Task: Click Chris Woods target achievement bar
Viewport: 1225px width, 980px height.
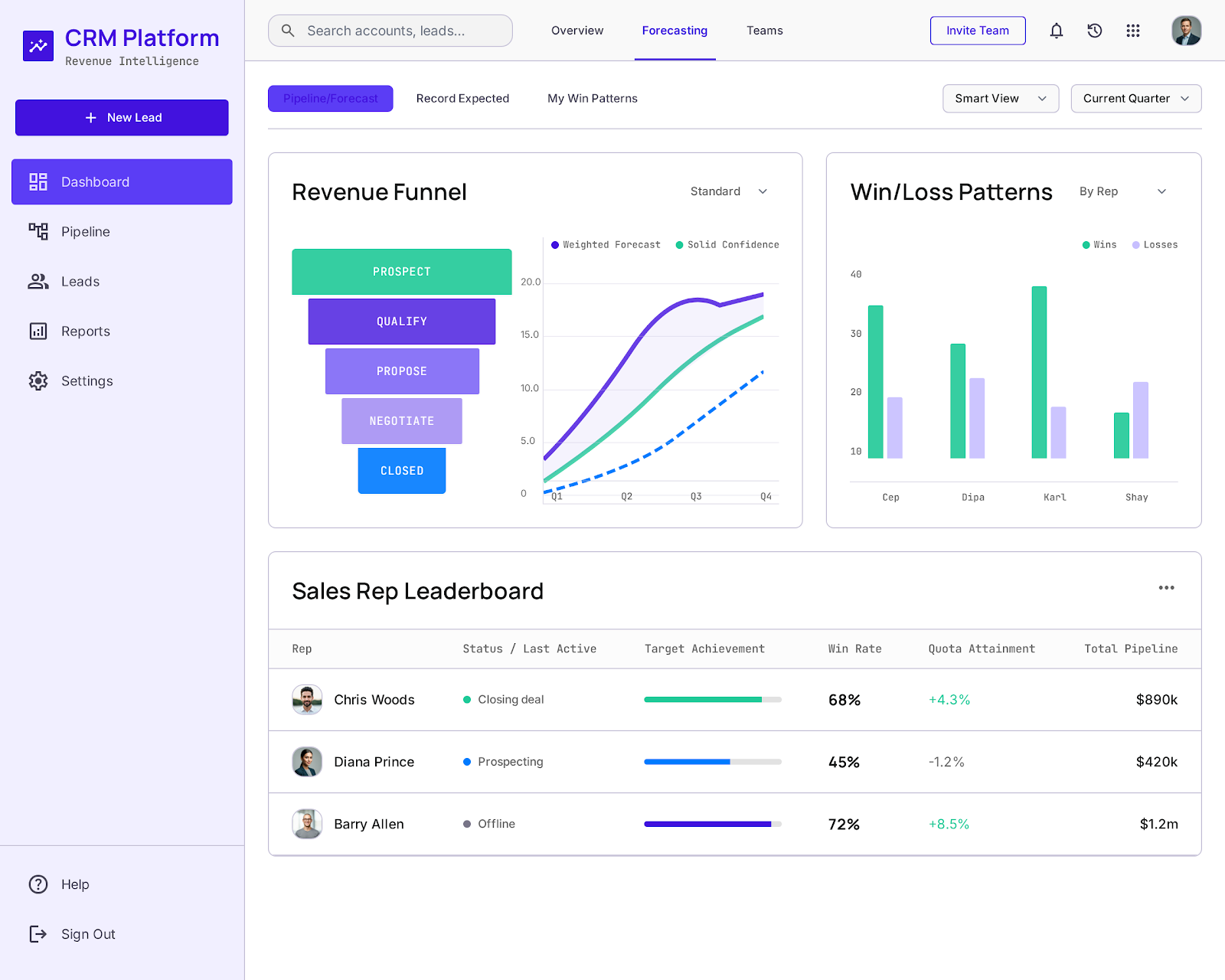Action: 713,700
